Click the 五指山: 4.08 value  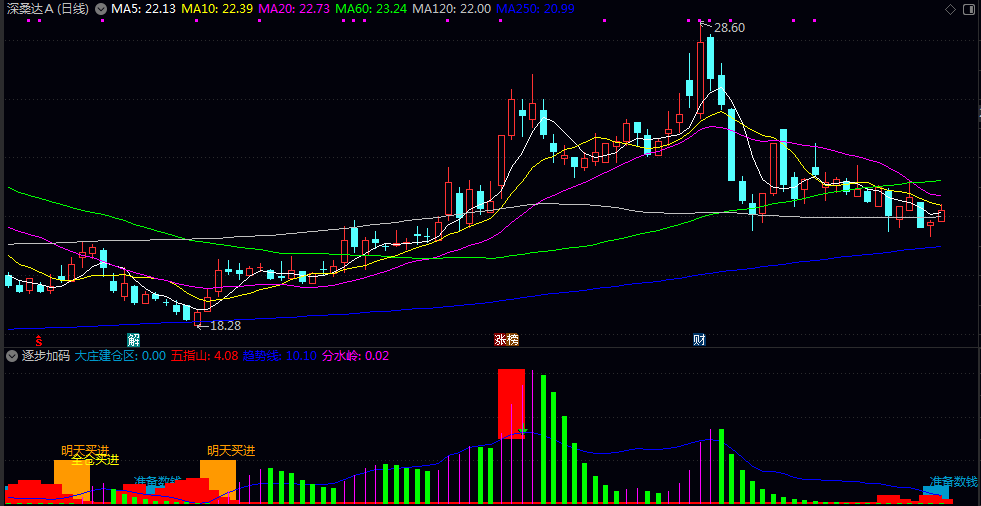click(205, 356)
